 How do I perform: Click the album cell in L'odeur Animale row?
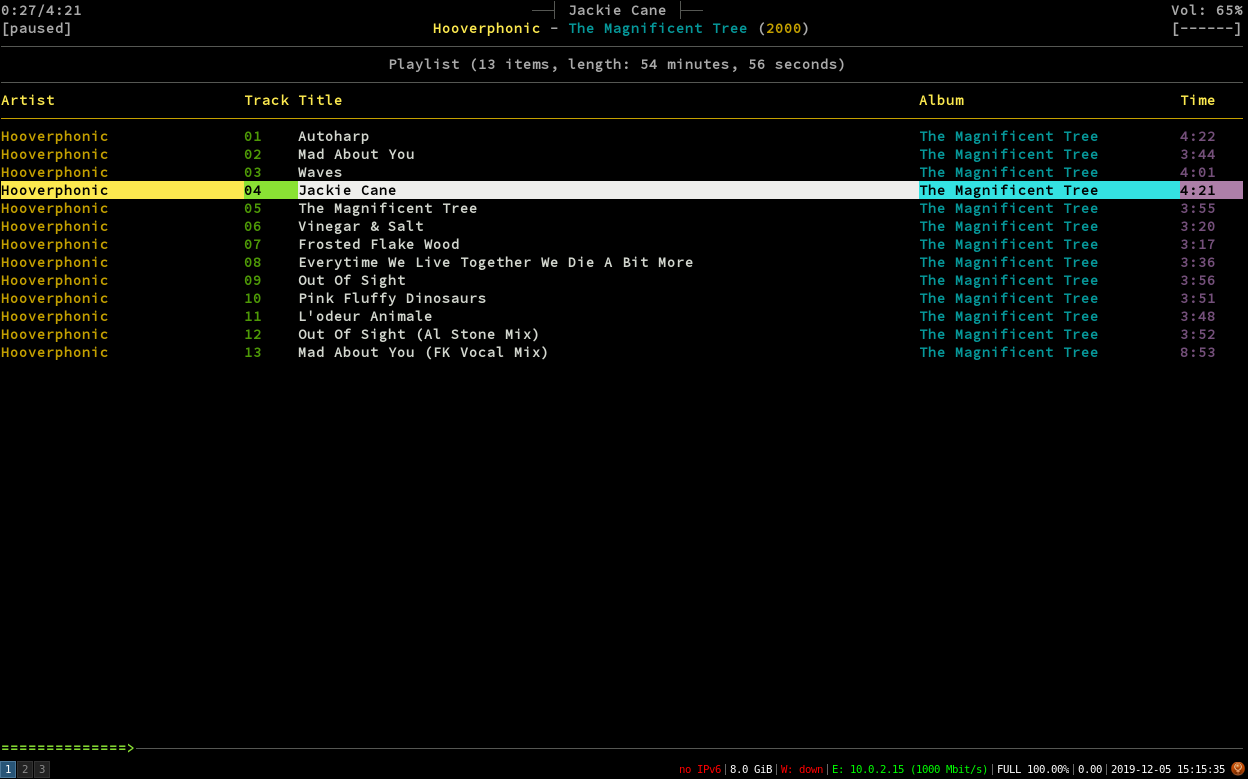1009,316
